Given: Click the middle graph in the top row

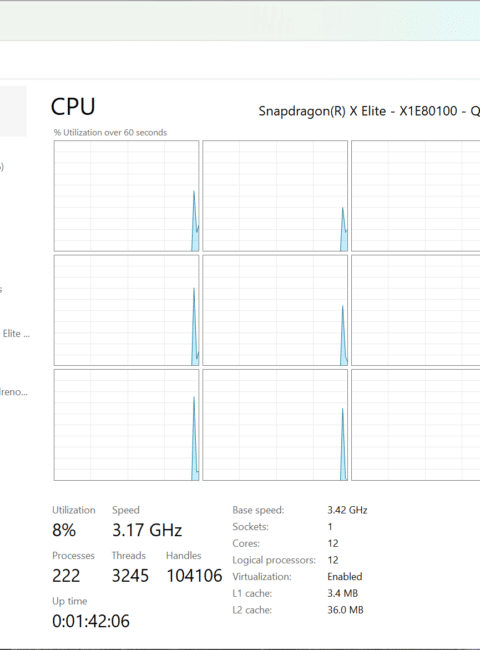Looking at the screenshot, I should (275, 196).
